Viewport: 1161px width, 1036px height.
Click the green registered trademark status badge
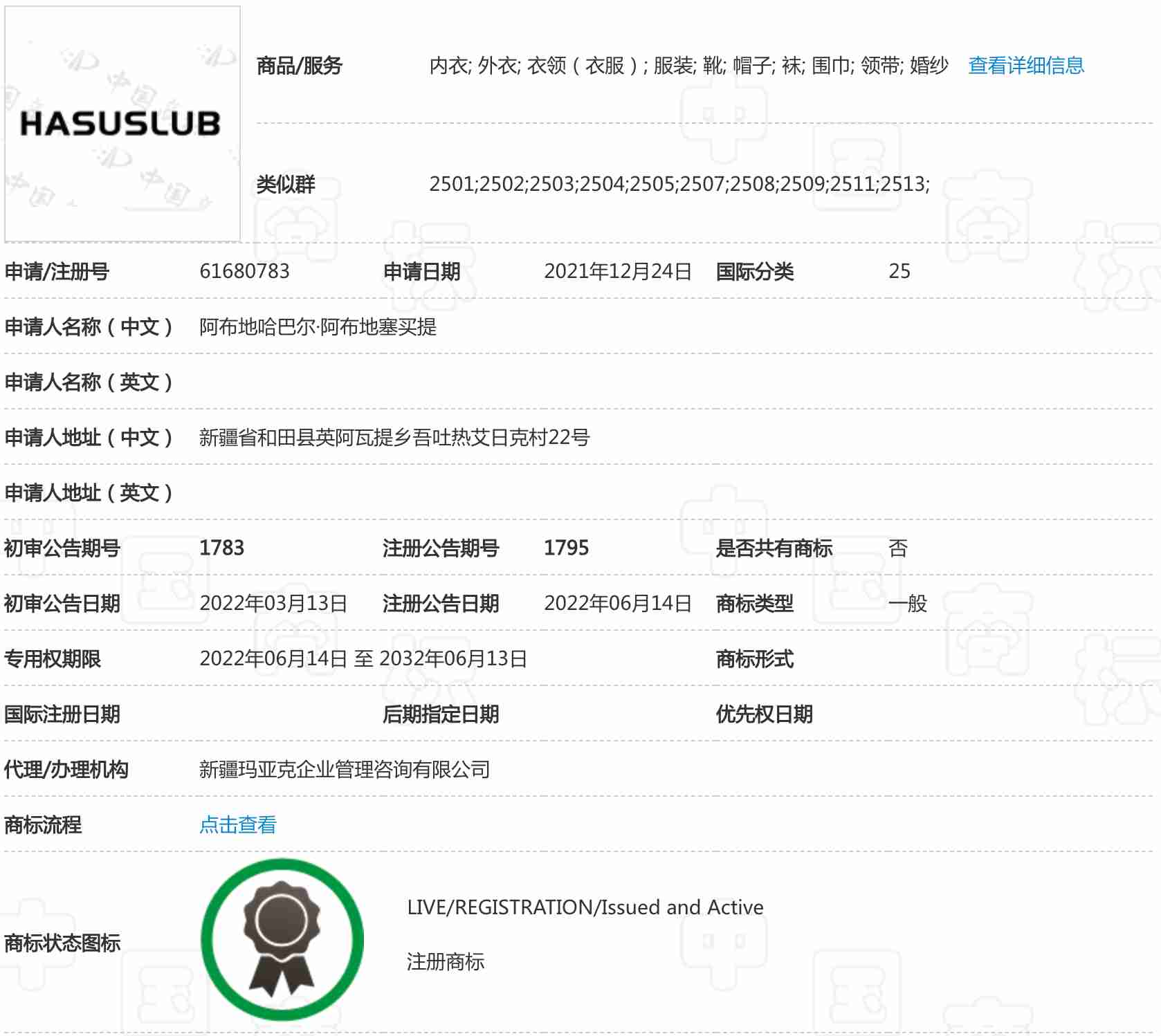pos(282,939)
